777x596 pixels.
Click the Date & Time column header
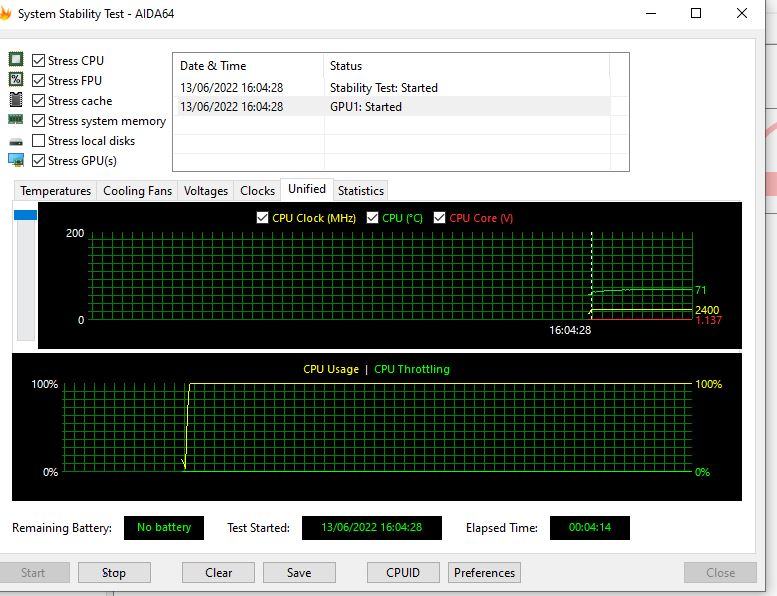coord(248,66)
